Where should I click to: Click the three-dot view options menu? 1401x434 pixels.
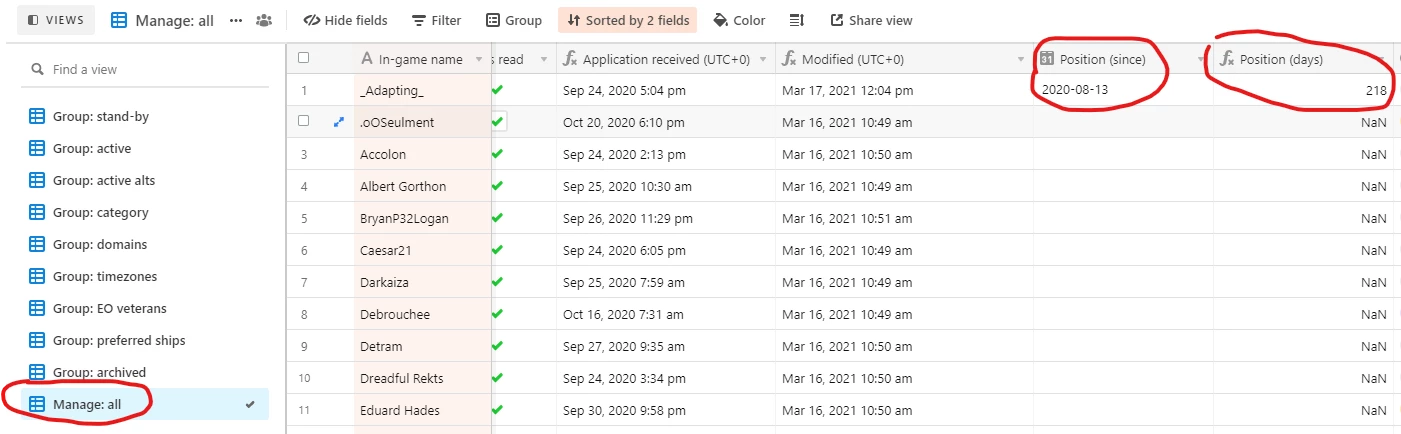(236, 20)
